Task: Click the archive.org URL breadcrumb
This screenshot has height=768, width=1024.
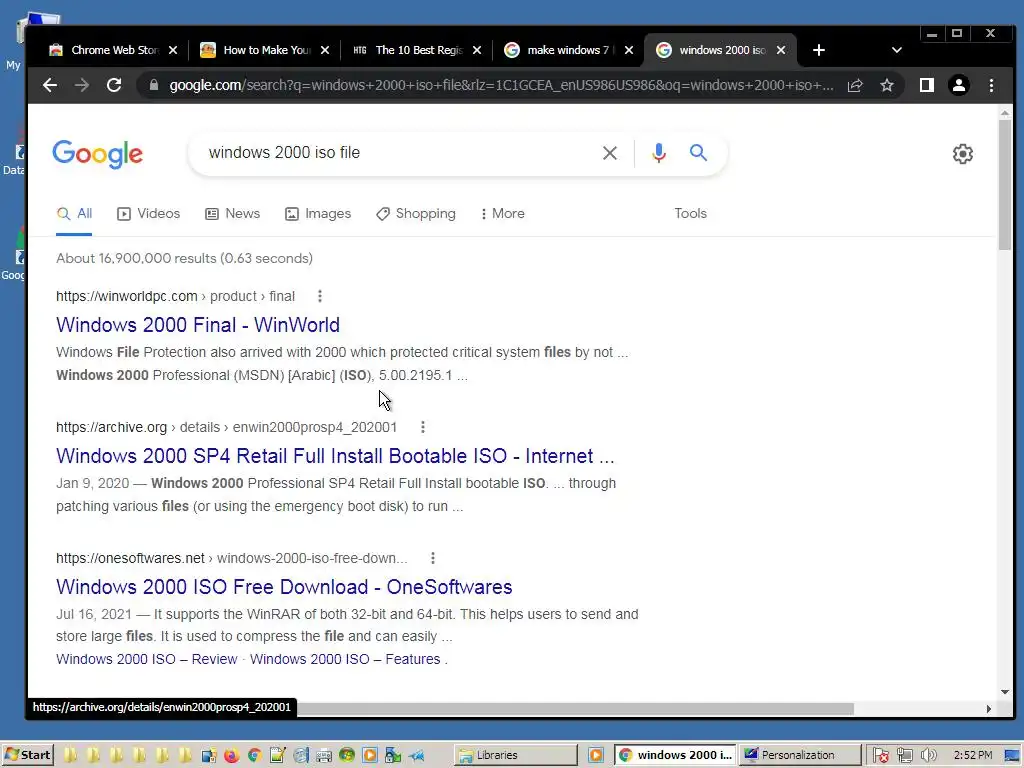Action: pyautogui.click(x=226, y=427)
